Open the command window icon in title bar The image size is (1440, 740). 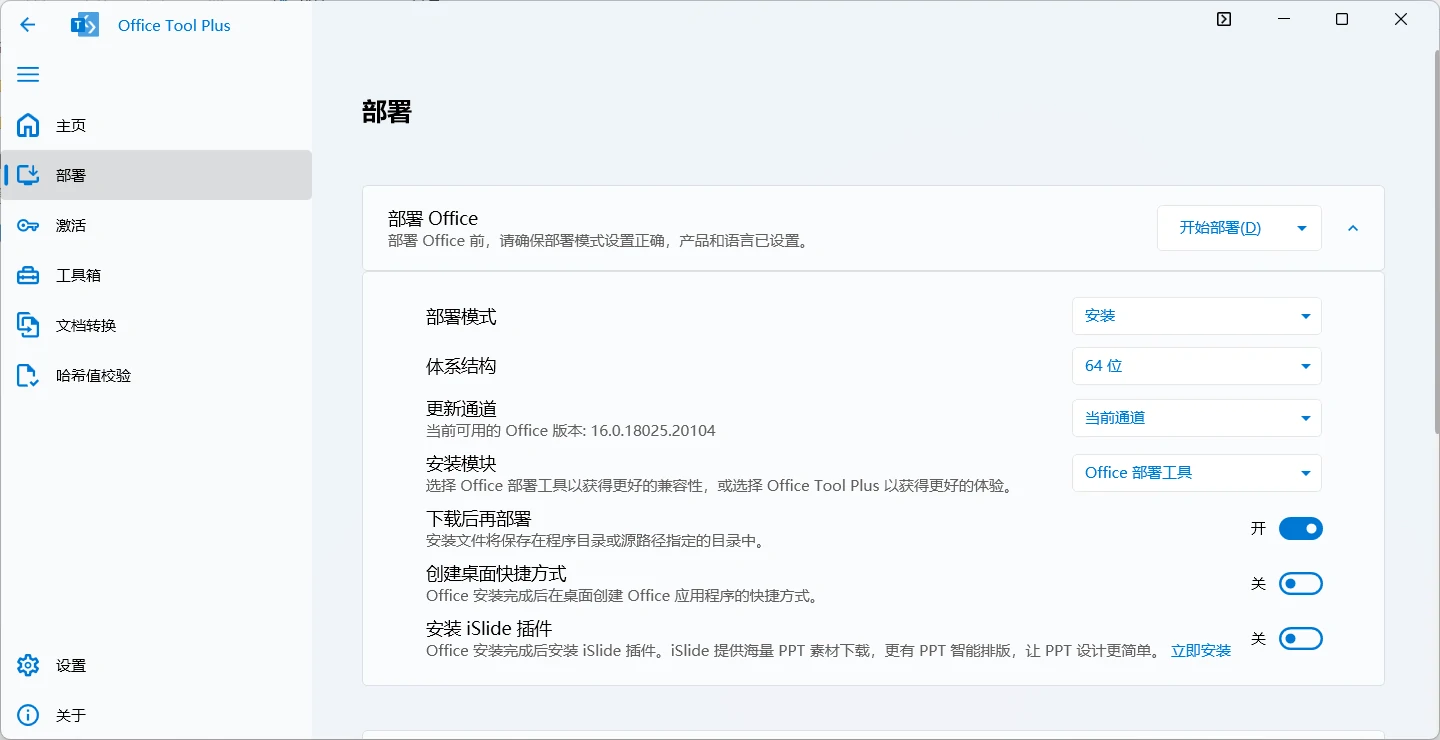[1224, 19]
